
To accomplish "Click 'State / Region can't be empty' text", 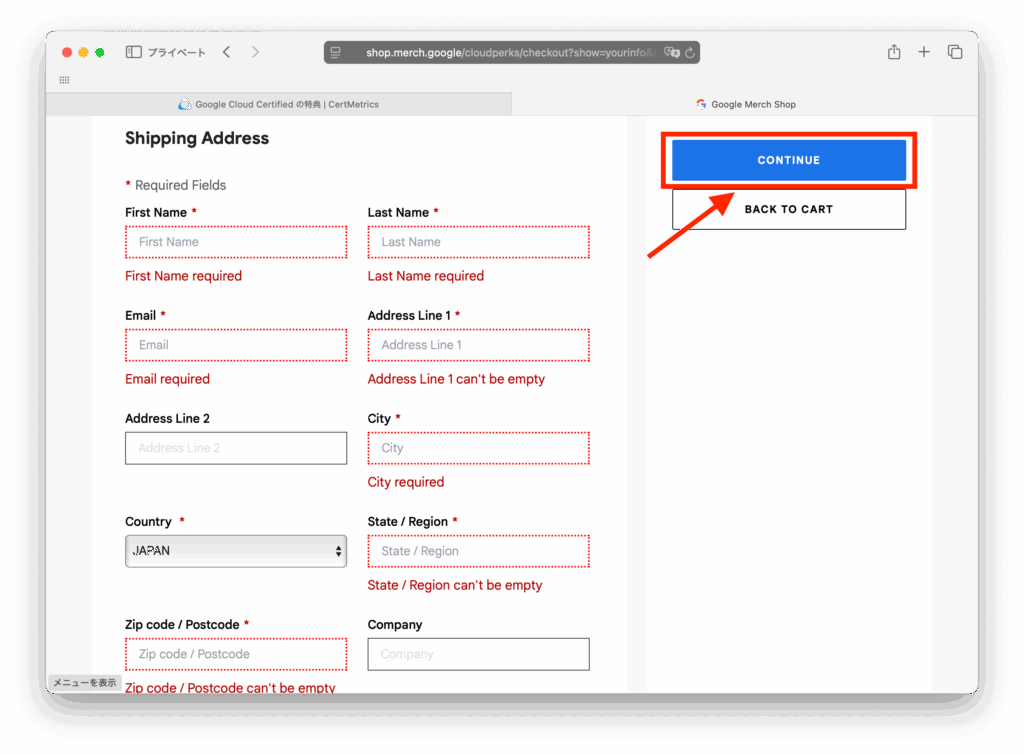I will (x=455, y=586).
